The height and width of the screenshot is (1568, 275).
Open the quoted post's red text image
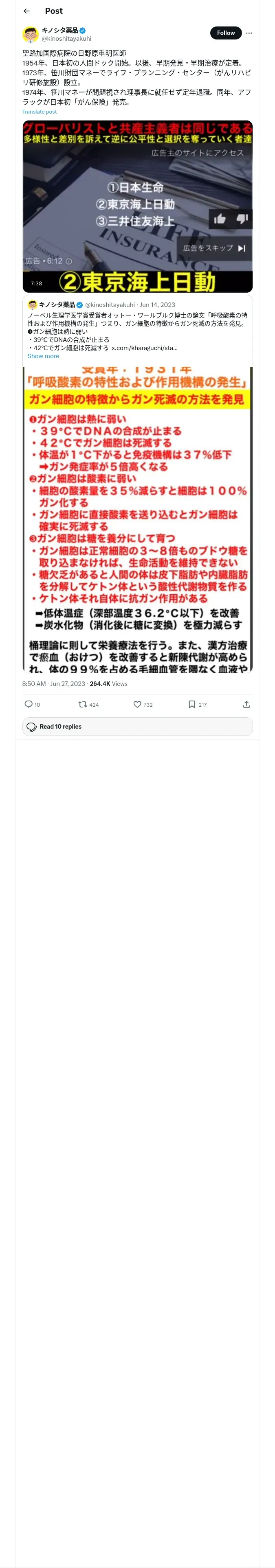coord(138,519)
